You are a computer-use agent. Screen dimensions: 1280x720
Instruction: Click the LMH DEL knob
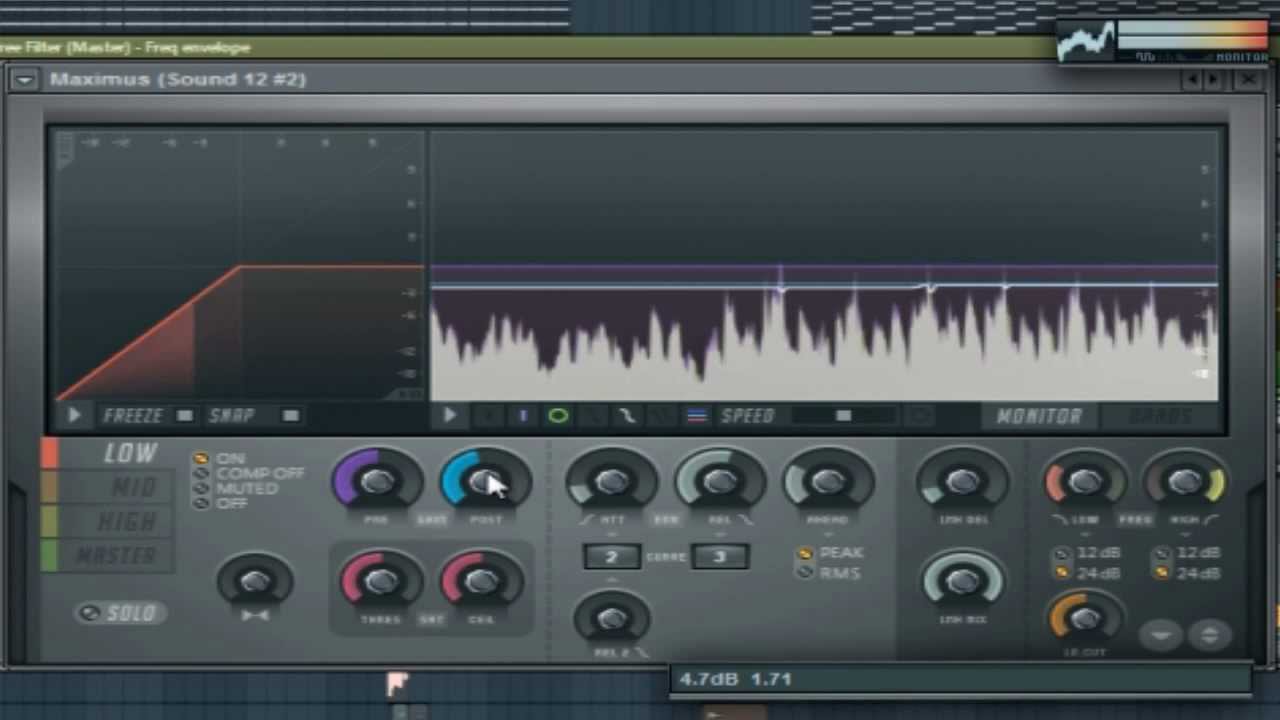click(x=962, y=481)
